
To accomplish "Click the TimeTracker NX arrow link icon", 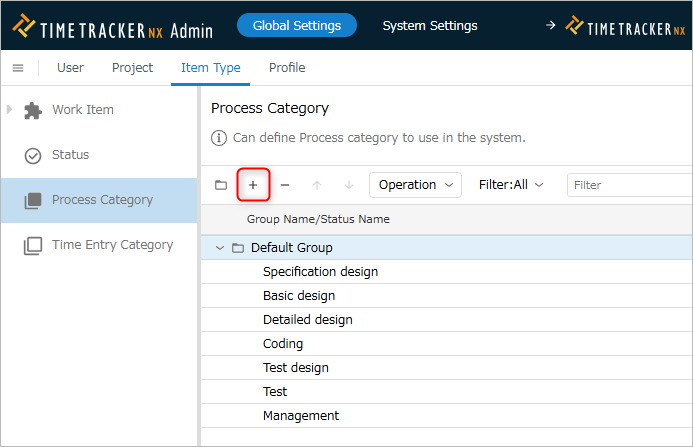I will 550,25.
